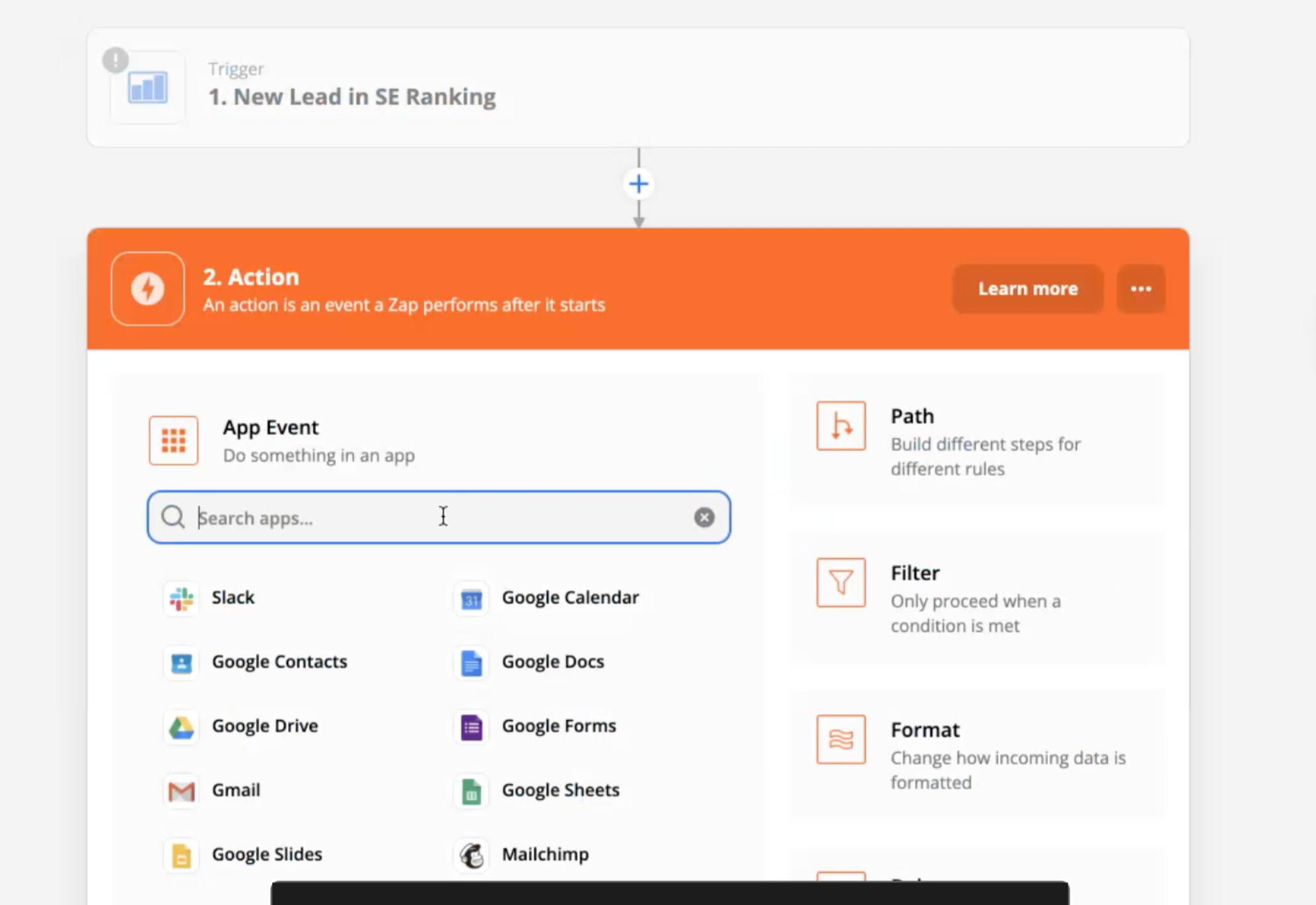Select the Google Calendar app icon
This screenshot has height=905, width=1316.
471,598
